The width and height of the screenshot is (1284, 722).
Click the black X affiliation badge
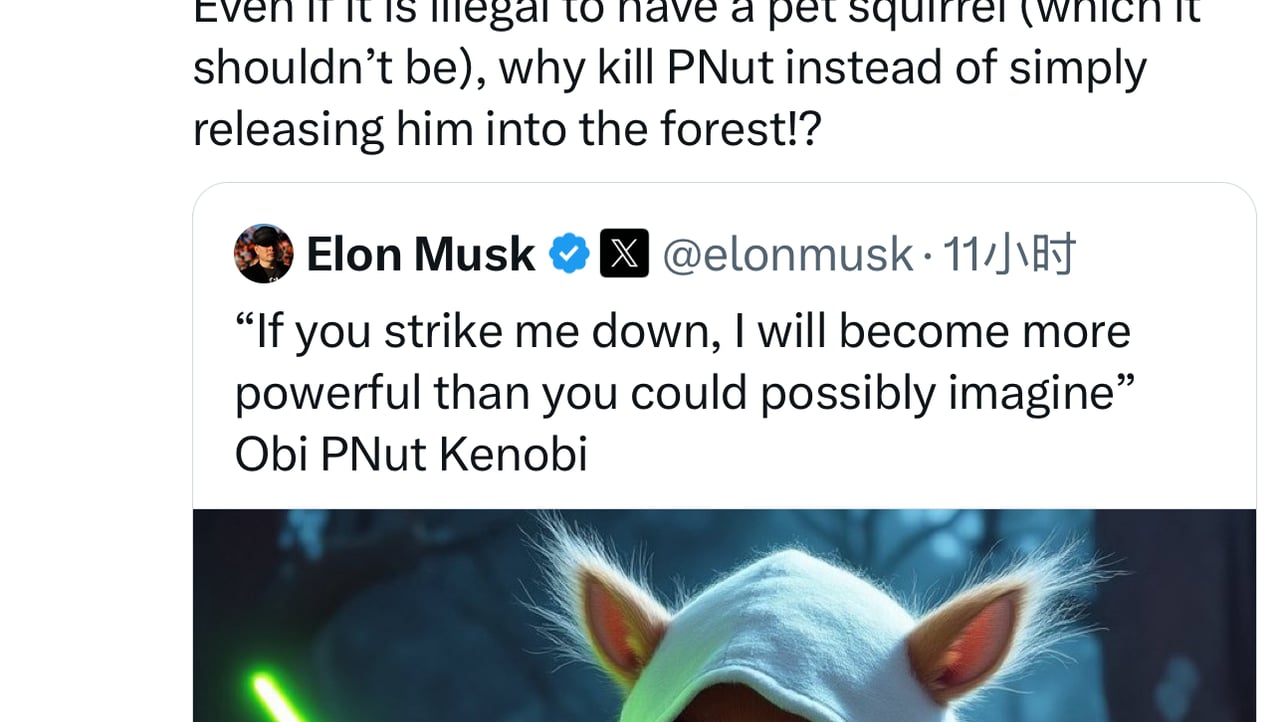[x=624, y=254]
